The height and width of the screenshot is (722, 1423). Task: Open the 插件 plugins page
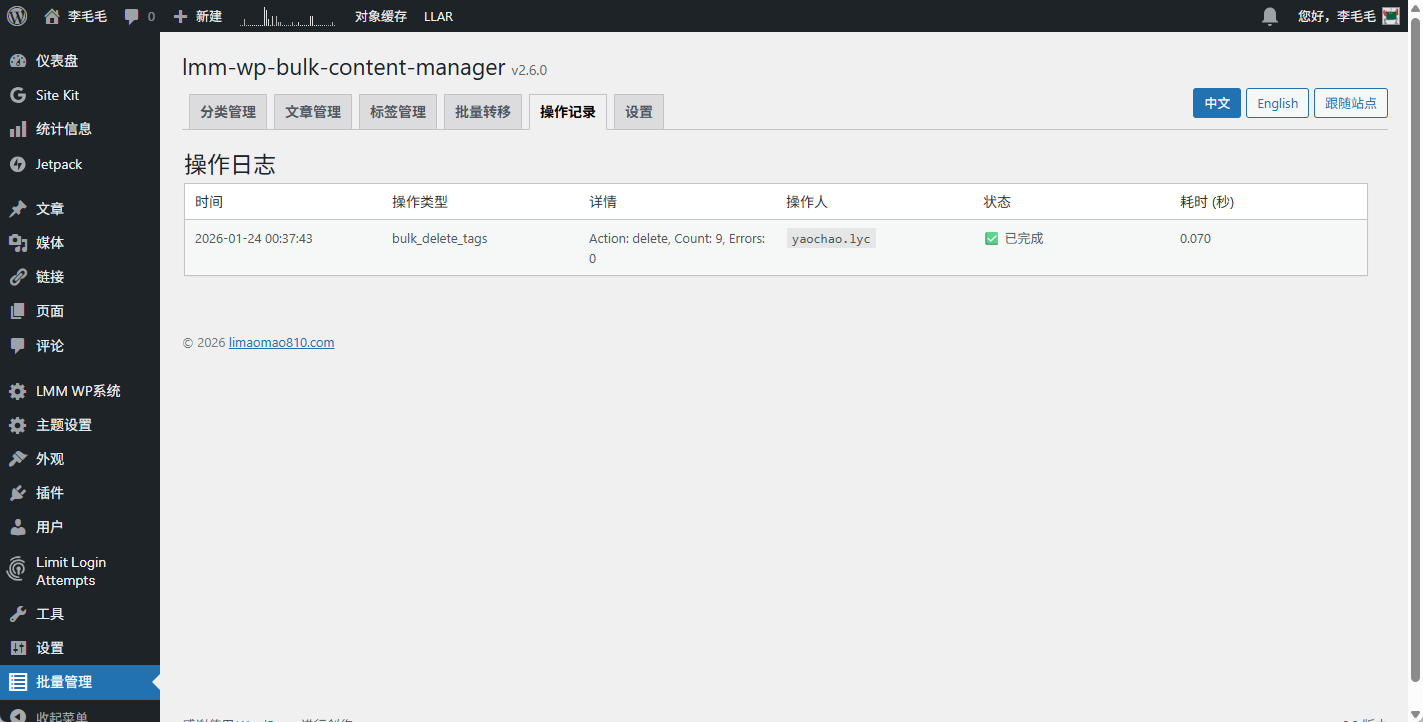pyautogui.click(x=50, y=493)
